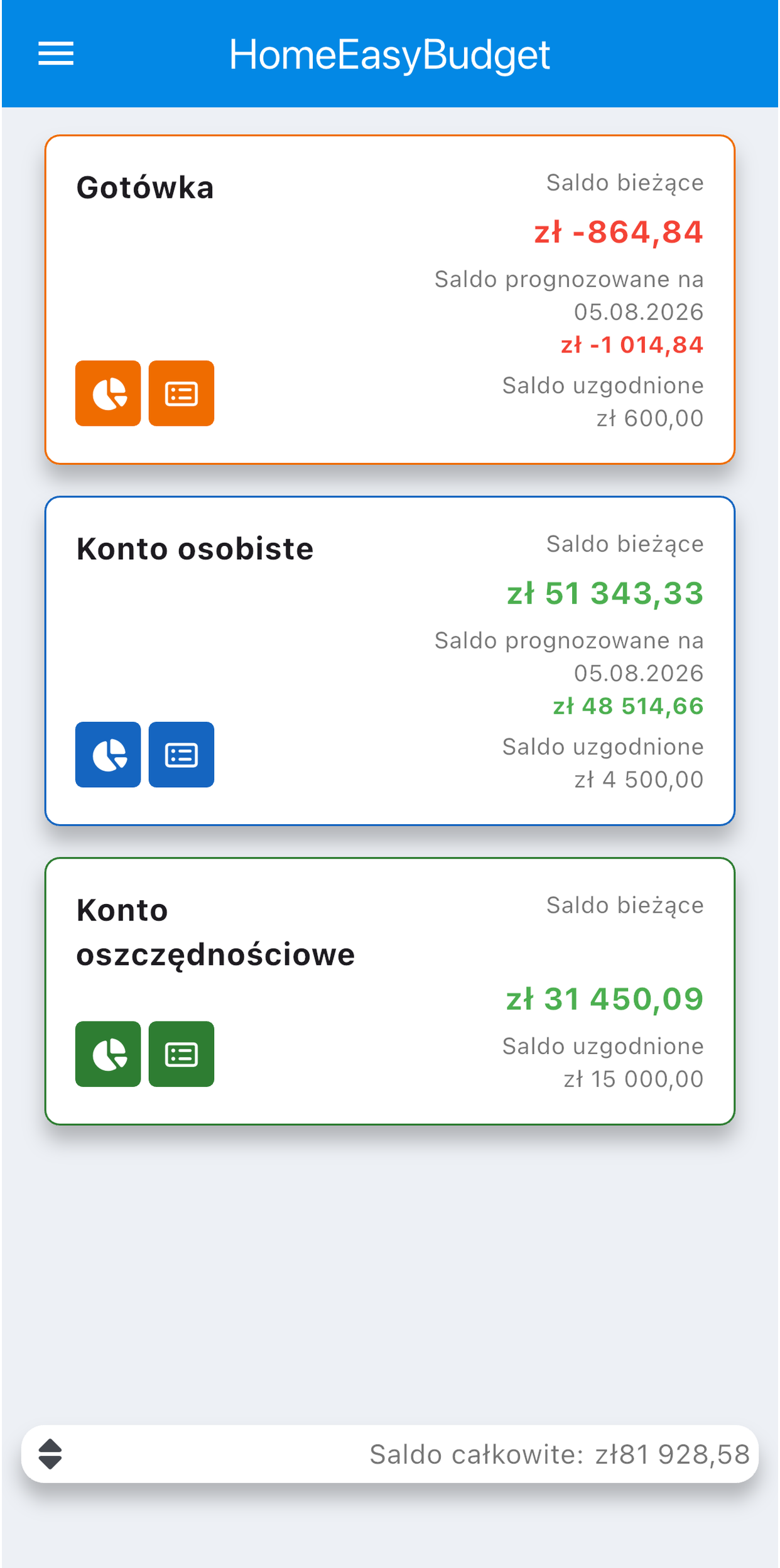Click Gotówka forecast balance zł -1 014,84
This screenshot has width=780, height=1568.
click(x=632, y=345)
